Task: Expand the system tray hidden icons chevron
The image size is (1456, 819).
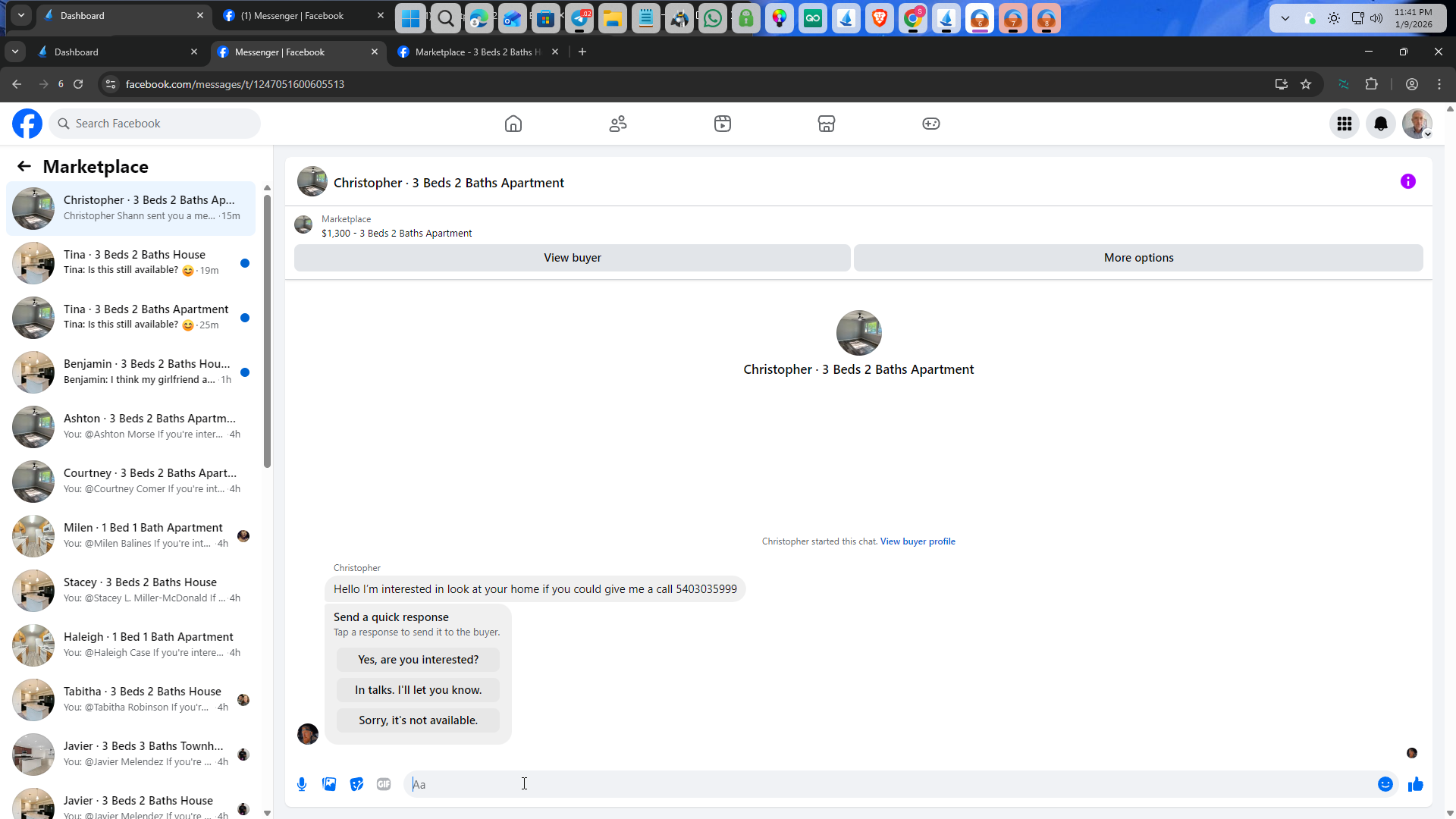Action: click(x=1285, y=18)
